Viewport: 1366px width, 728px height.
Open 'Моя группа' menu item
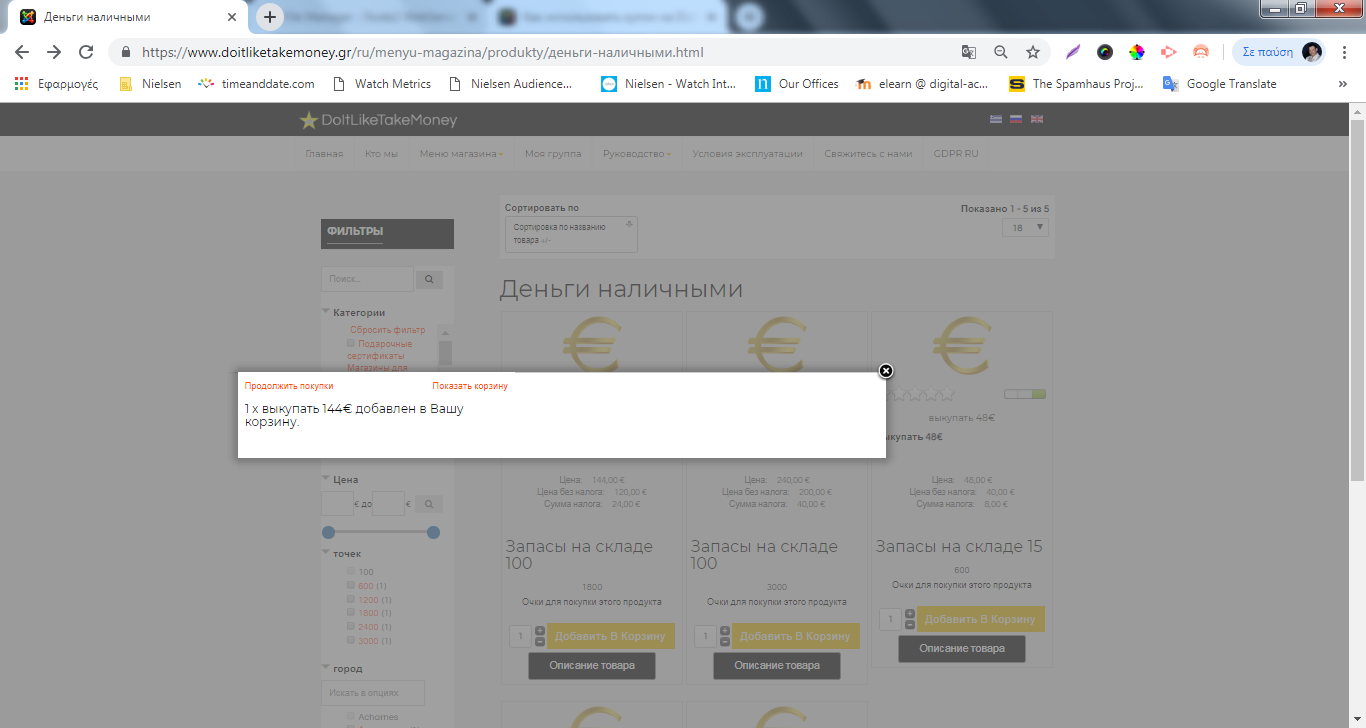click(x=553, y=154)
